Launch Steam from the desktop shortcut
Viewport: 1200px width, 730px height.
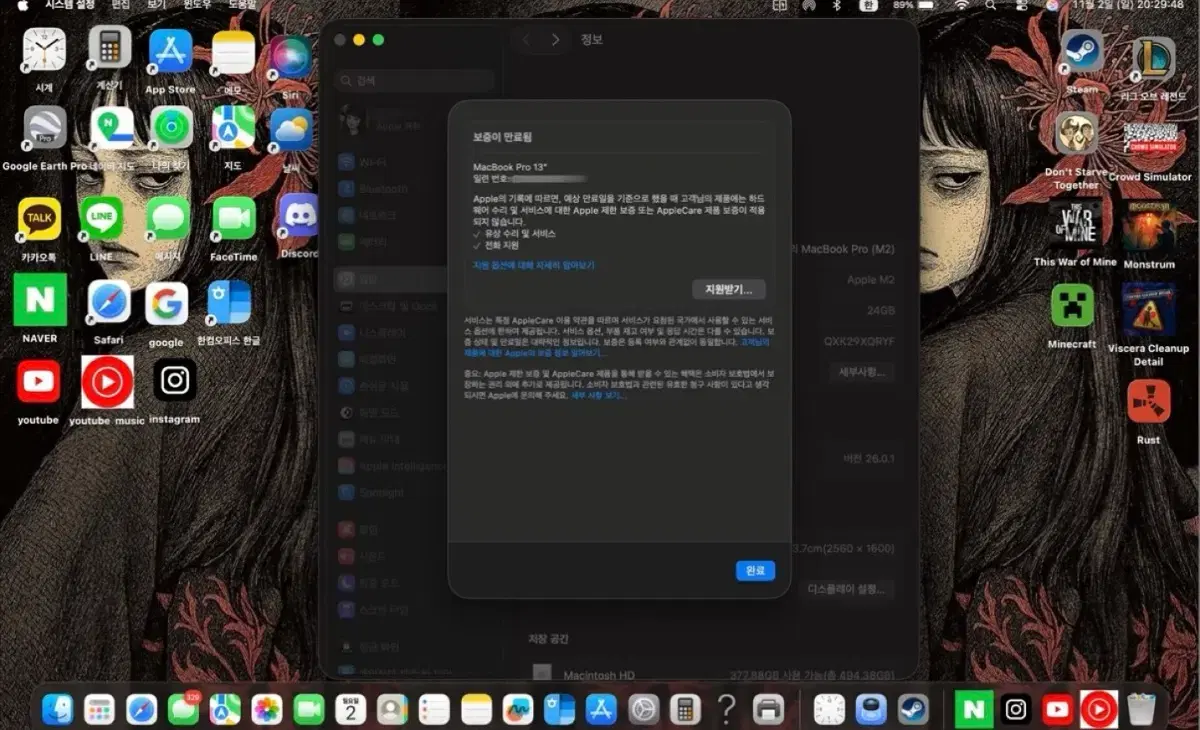point(1081,52)
